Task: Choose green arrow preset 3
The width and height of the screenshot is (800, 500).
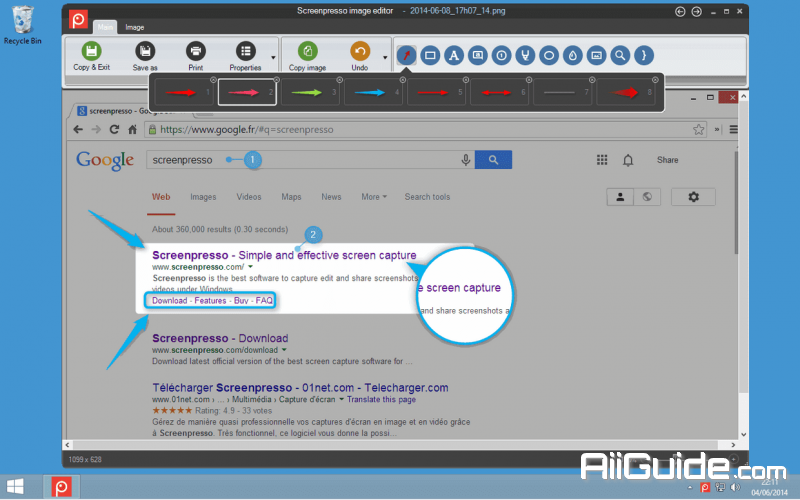Action: tap(310, 92)
